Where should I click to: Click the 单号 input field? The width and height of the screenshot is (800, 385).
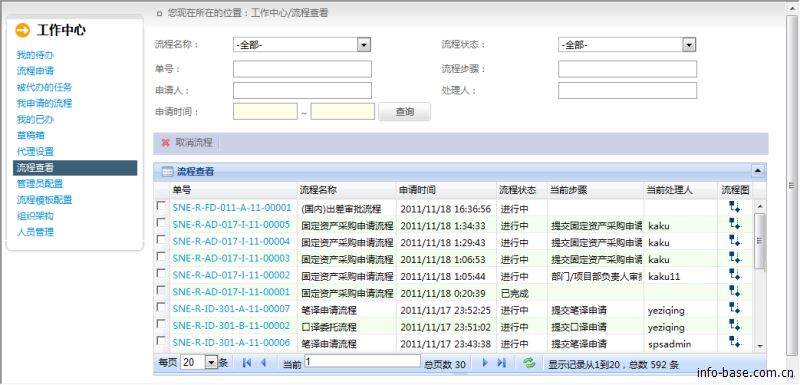(303, 69)
